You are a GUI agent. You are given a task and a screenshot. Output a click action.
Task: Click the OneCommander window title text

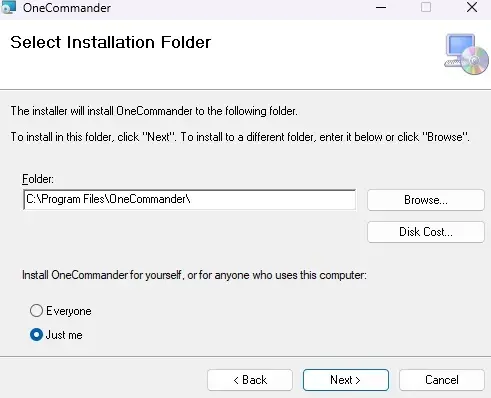click(67, 8)
